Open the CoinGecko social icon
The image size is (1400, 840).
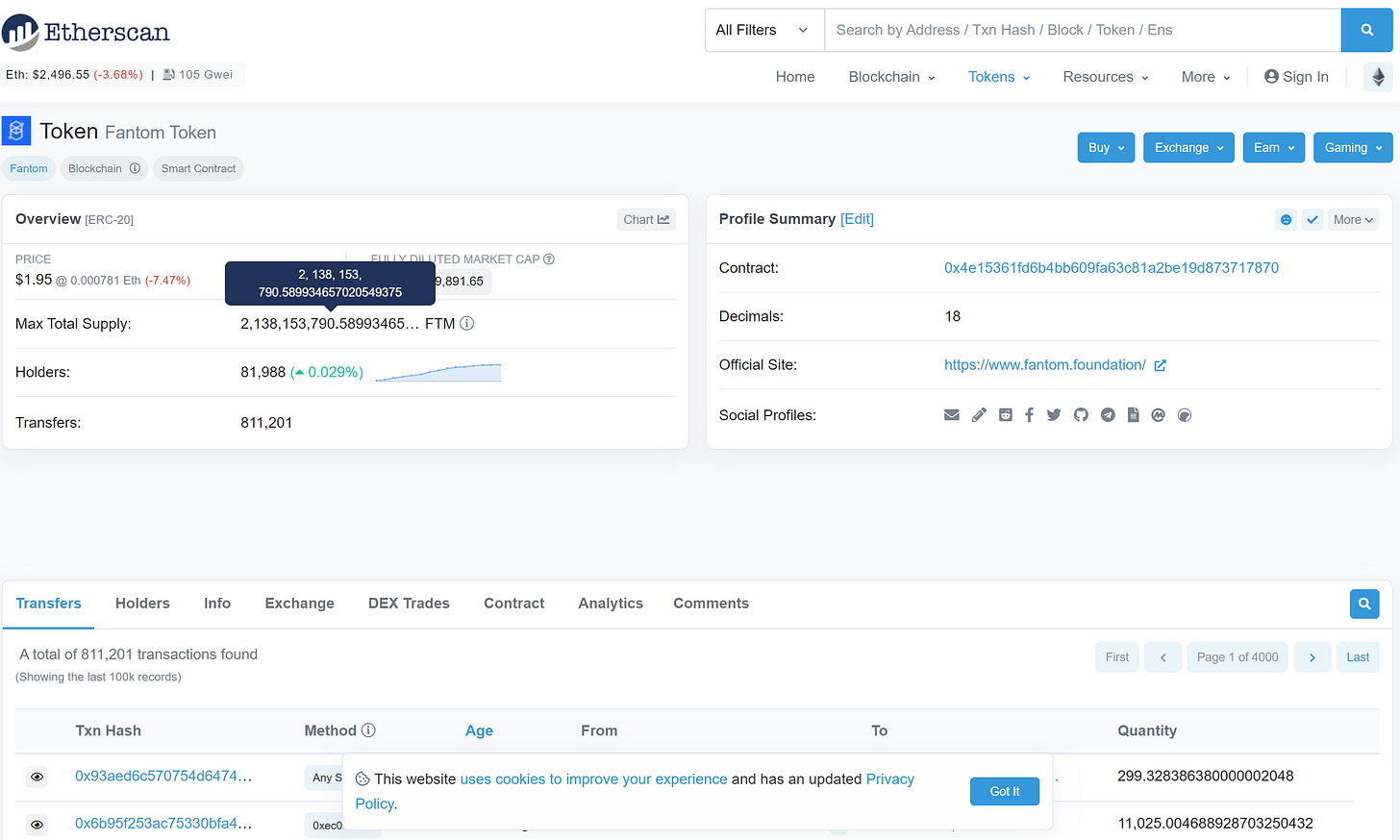pyautogui.click(x=1185, y=415)
